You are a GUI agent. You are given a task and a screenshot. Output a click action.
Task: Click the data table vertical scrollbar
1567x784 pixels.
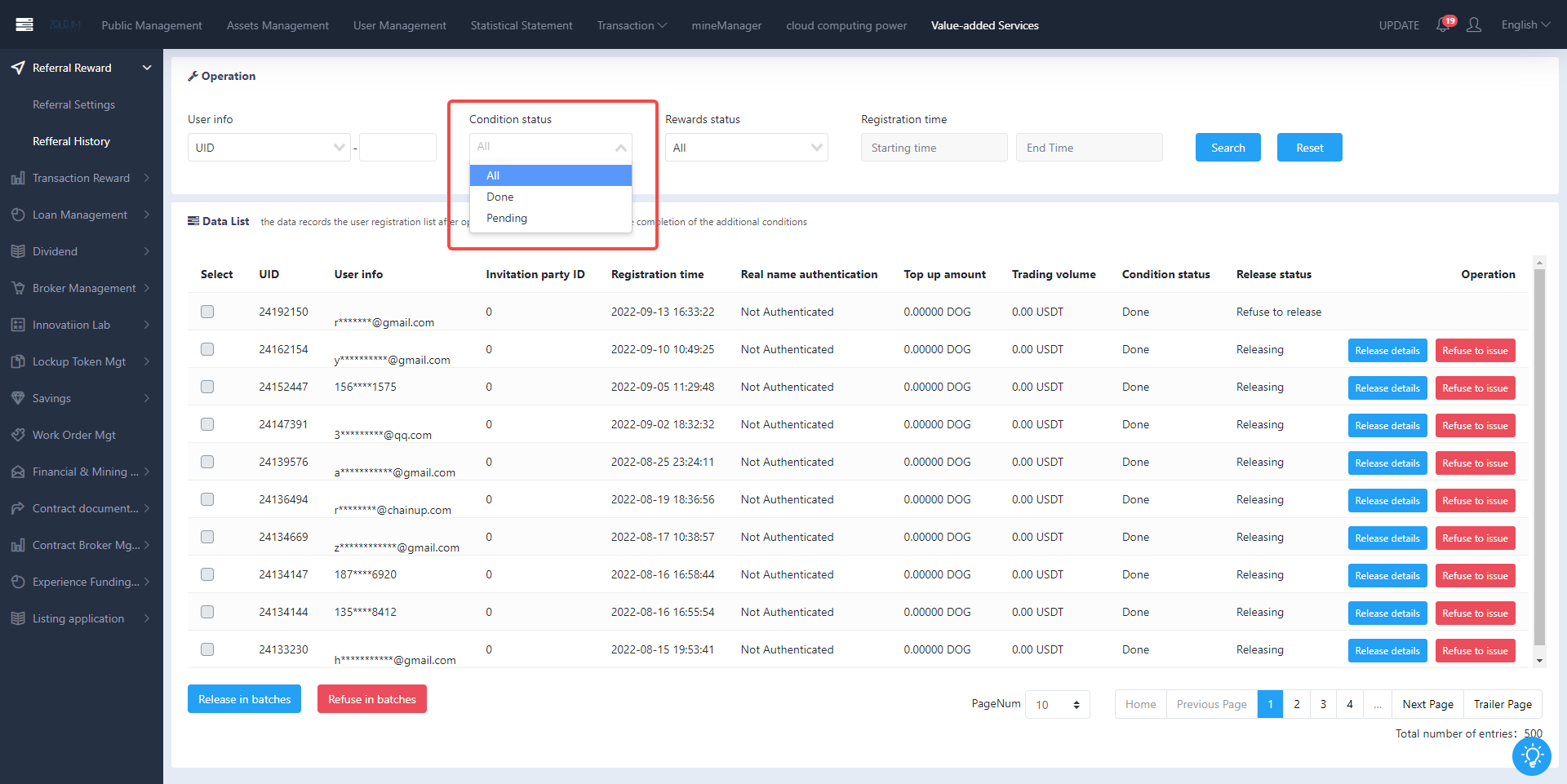[x=1539, y=457]
